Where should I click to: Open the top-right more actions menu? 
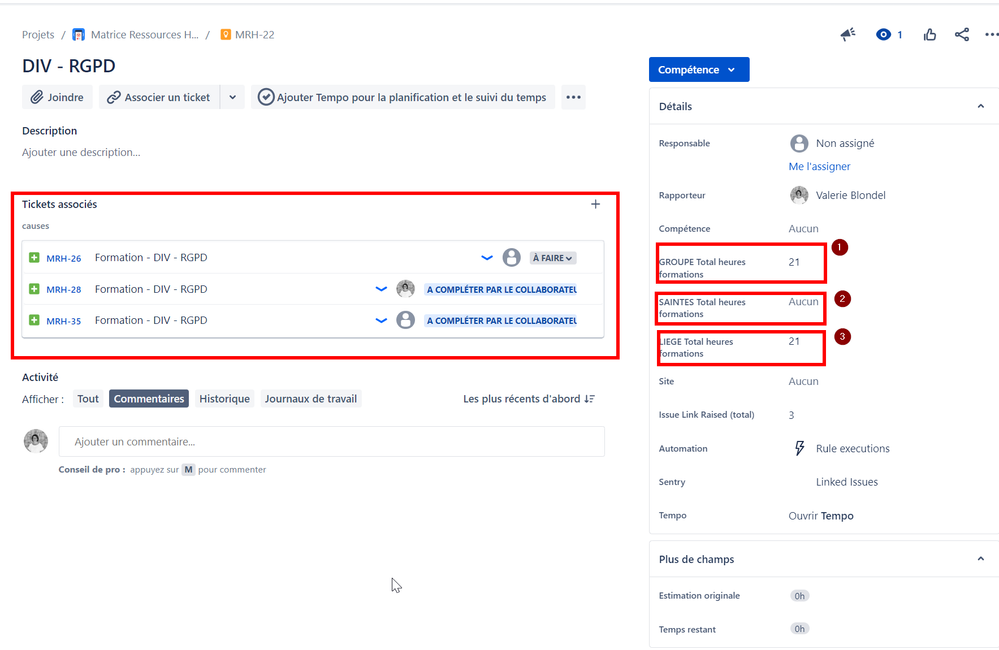tap(991, 34)
